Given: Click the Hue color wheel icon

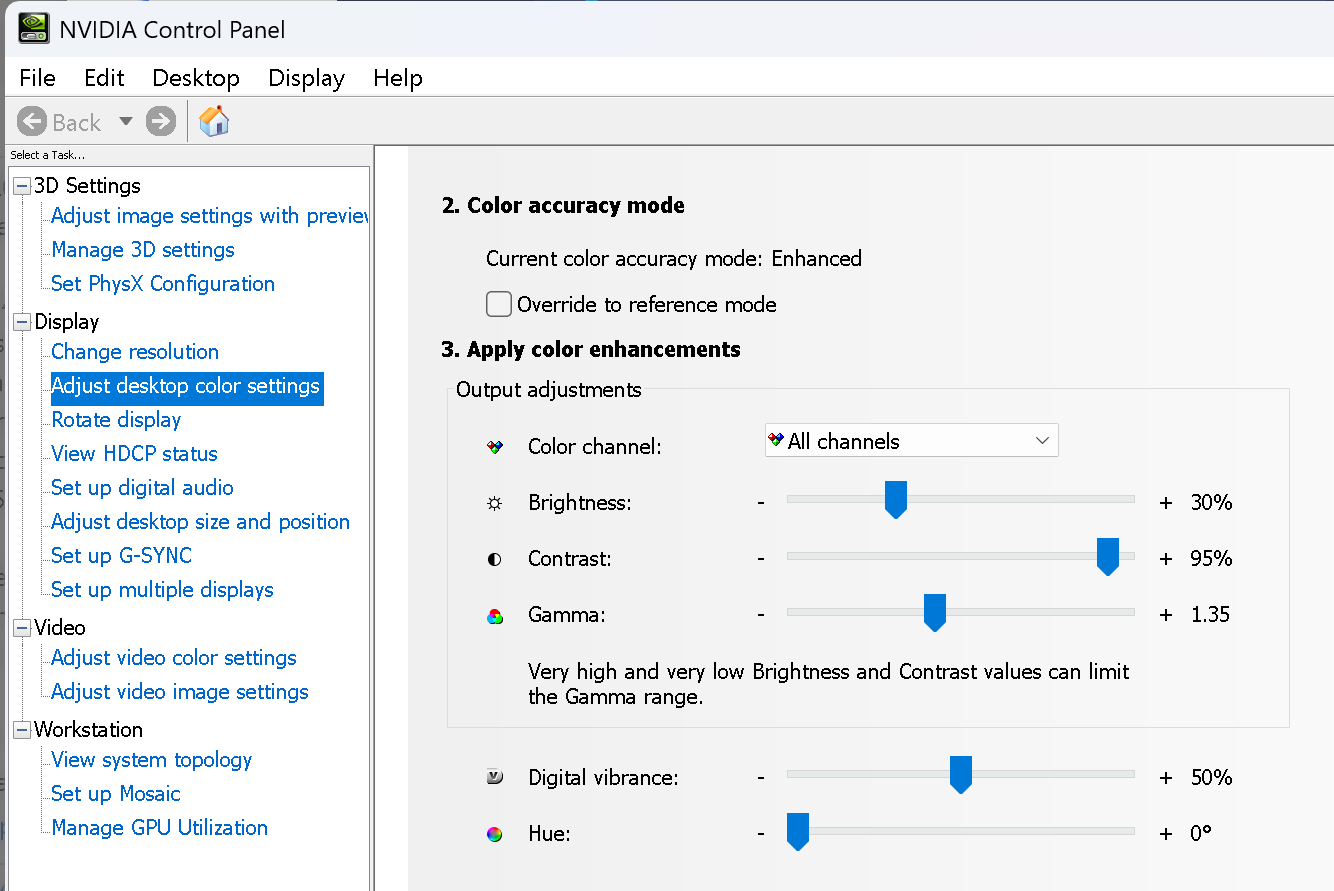Looking at the screenshot, I should (x=494, y=834).
